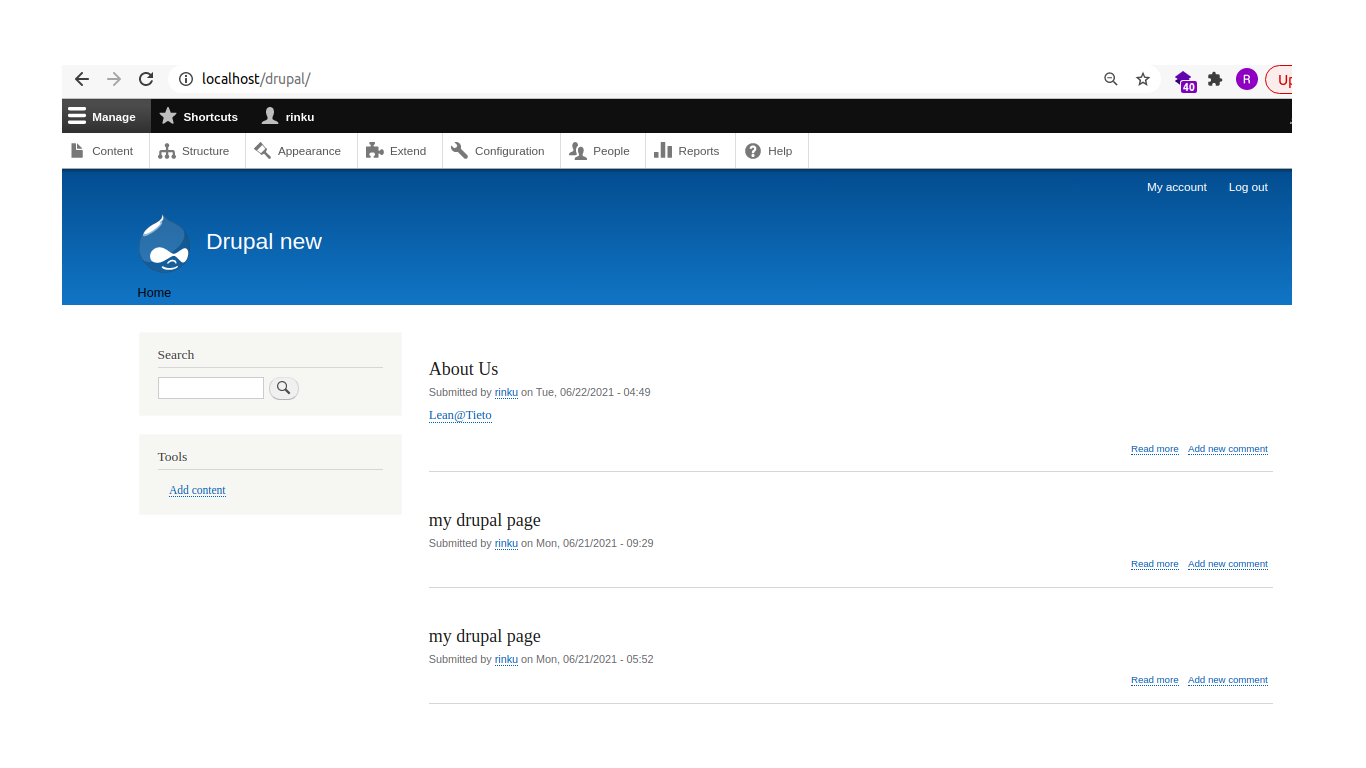Open the People users icon
This screenshot has width=1366, height=768.
coord(576,150)
